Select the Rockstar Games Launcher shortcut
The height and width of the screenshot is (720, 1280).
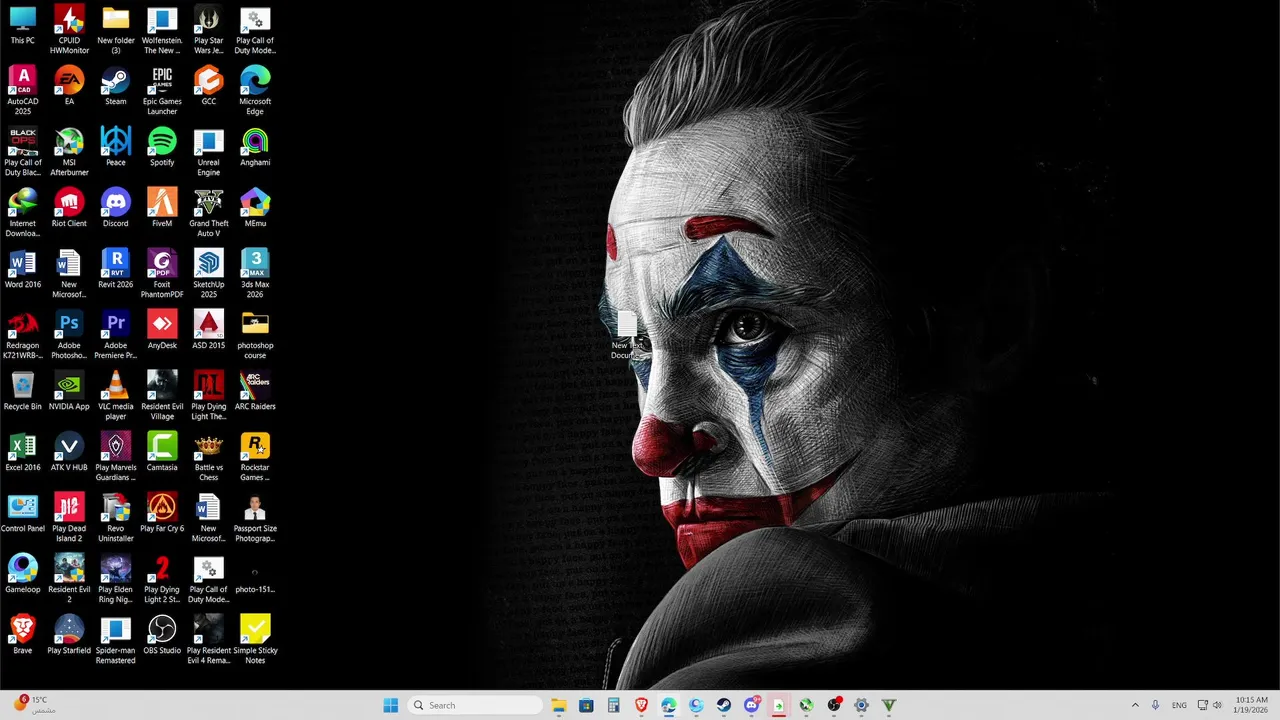(x=255, y=457)
